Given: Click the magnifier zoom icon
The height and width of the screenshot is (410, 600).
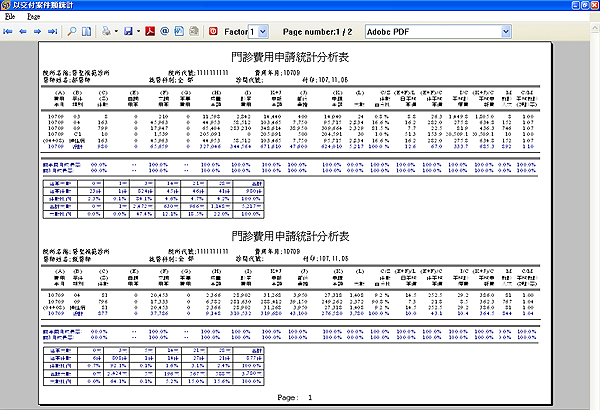Looking at the screenshot, I should coord(72,32).
